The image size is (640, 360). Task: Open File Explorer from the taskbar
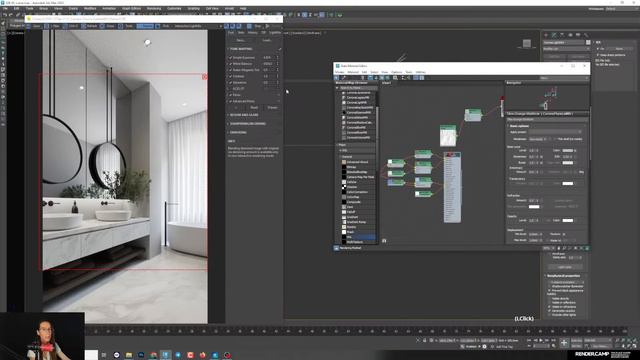(x=129, y=355)
